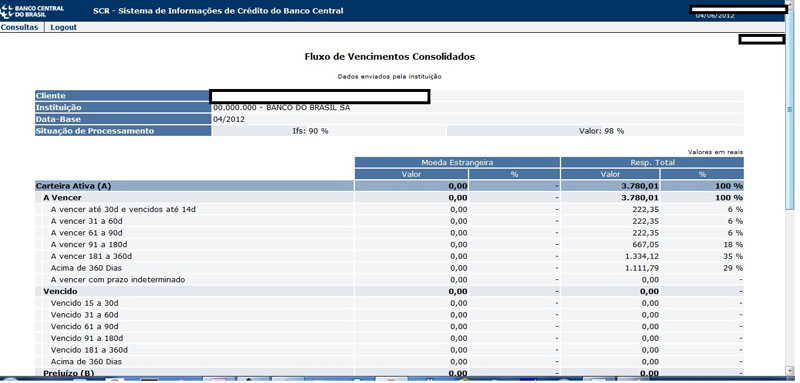Screen dimensions: 800x383
Task: Click A vencer com prazo indeterminado label
Action: point(118,279)
